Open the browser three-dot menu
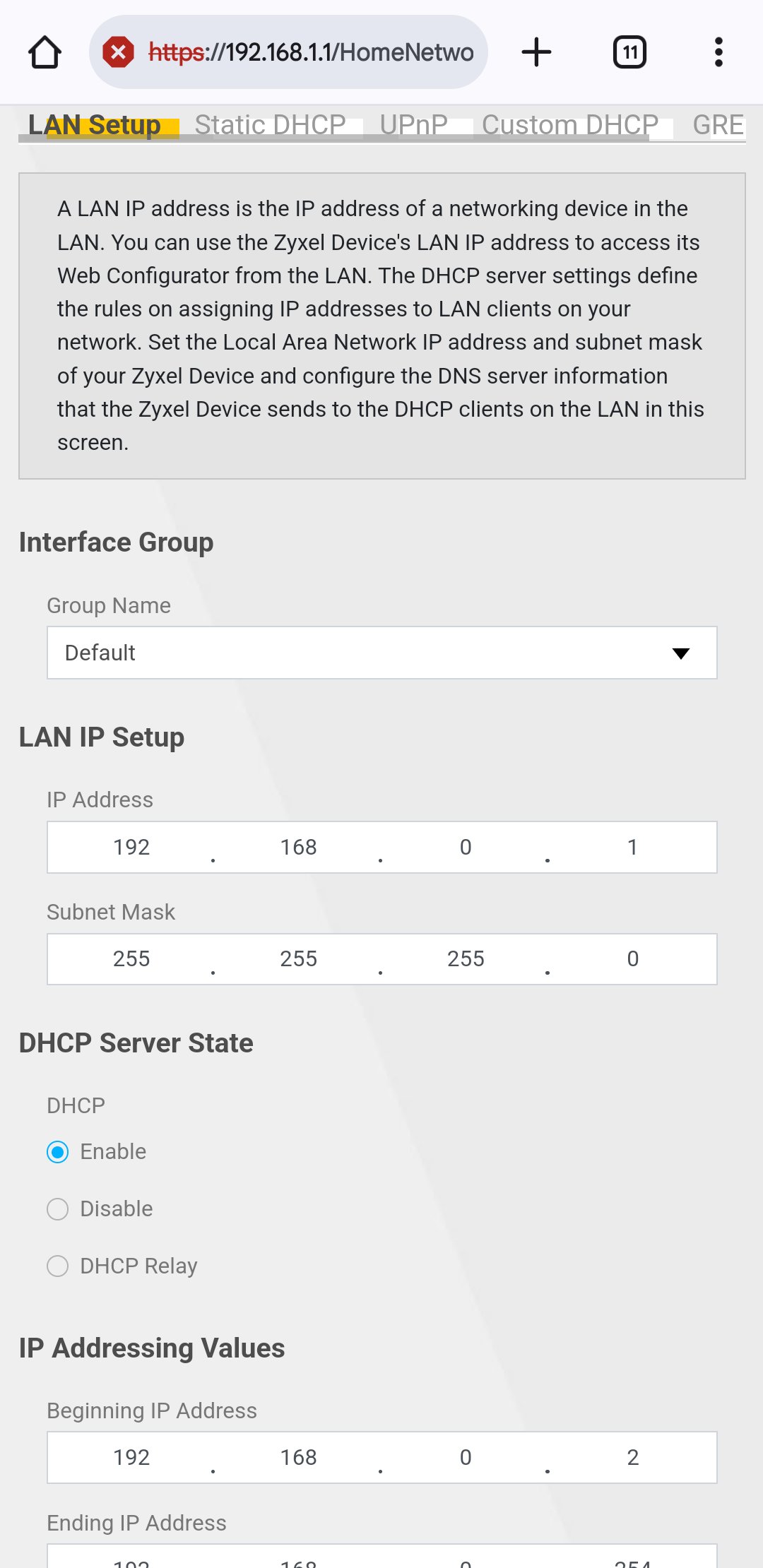763x1568 pixels. pyautogui.click(x=718, y=52)
